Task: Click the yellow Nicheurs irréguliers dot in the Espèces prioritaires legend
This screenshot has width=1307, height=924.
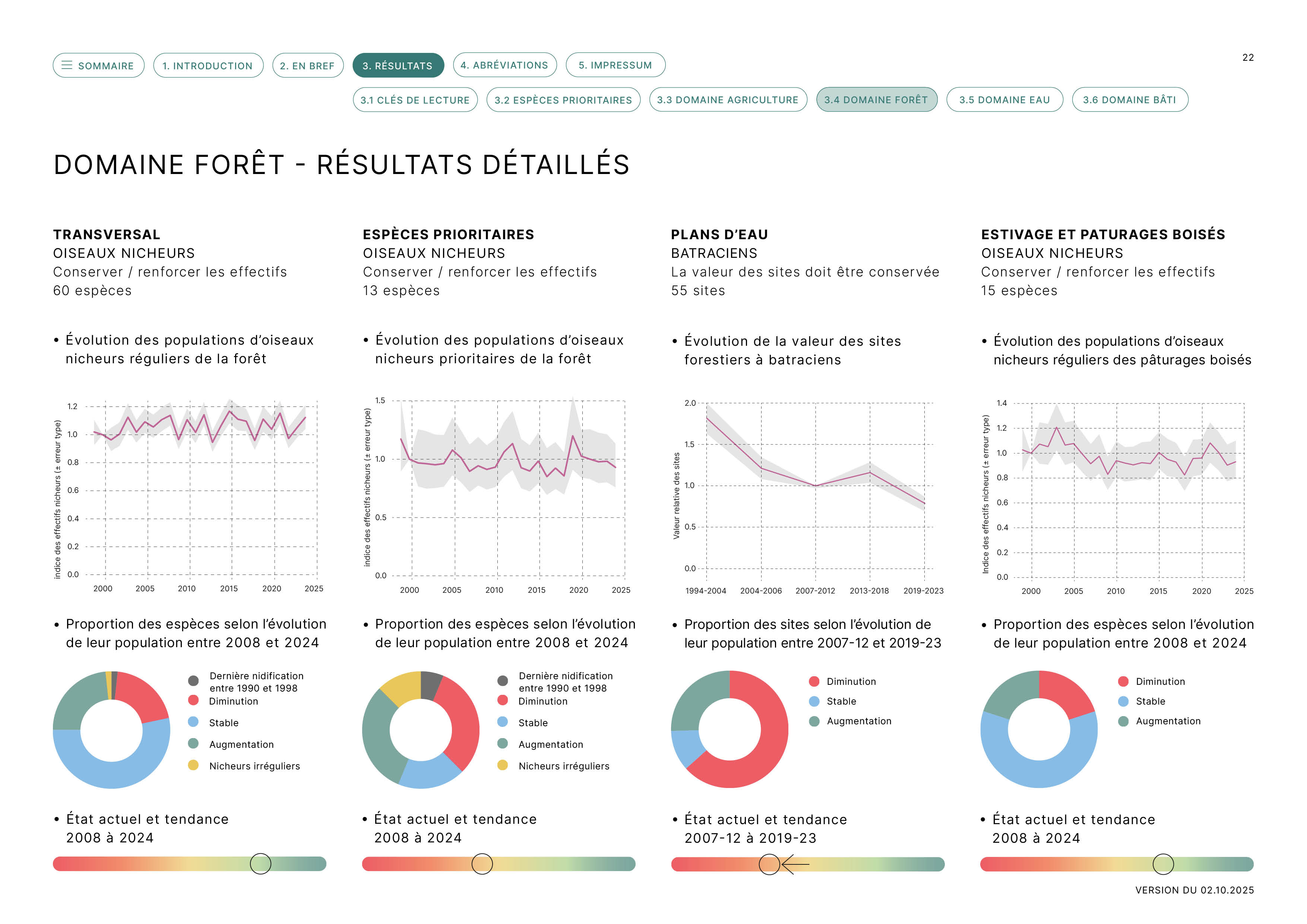Action: pos(503,765)
